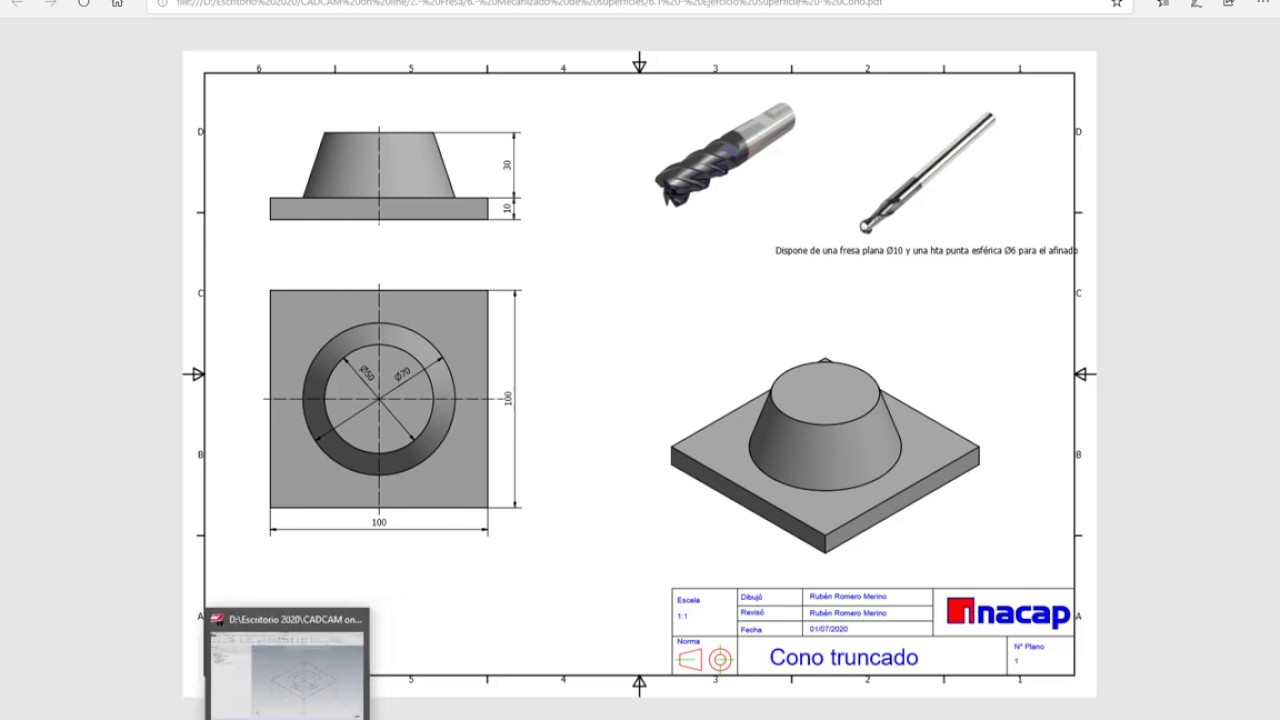The image size is (1280, 720).
Task: Click the flat end mill tool image
Action: click(x=725, y=154)
